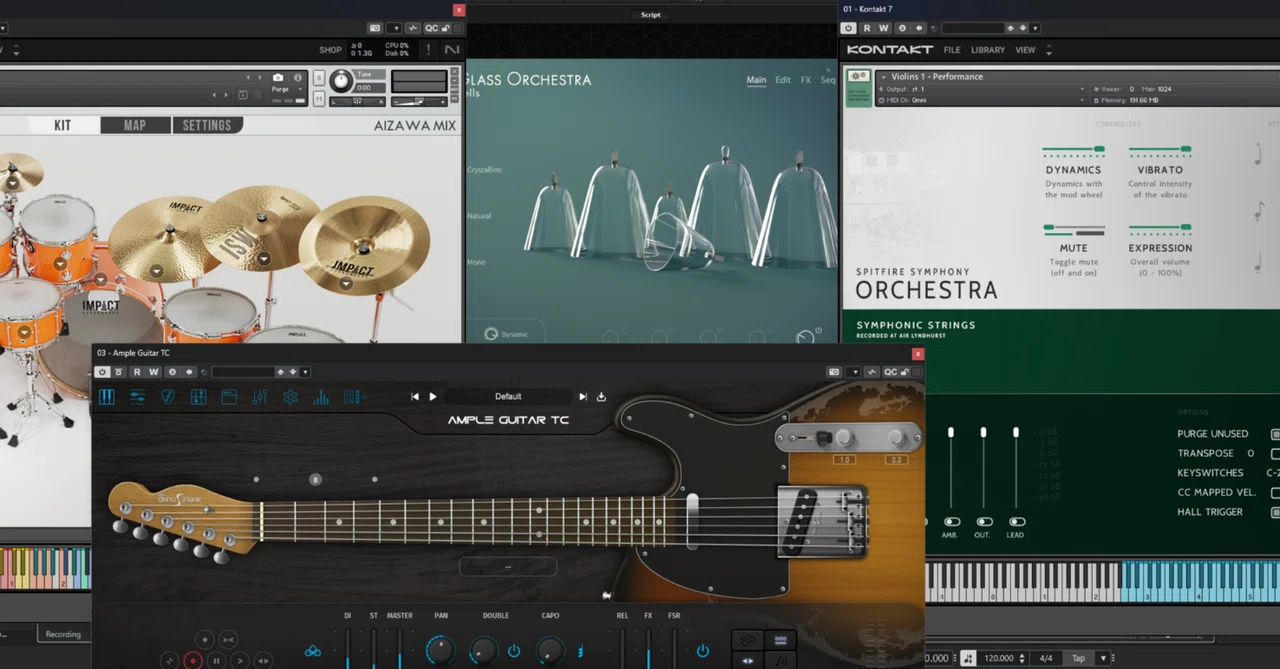
Task: Click the SHOP button in the drum plugin
Action: pos(330,50)
